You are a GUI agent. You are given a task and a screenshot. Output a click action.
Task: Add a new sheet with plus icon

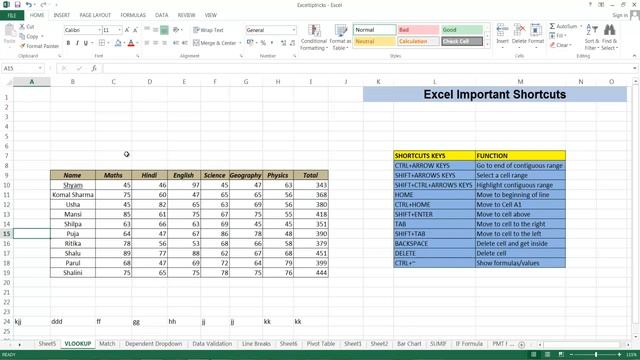521,344
